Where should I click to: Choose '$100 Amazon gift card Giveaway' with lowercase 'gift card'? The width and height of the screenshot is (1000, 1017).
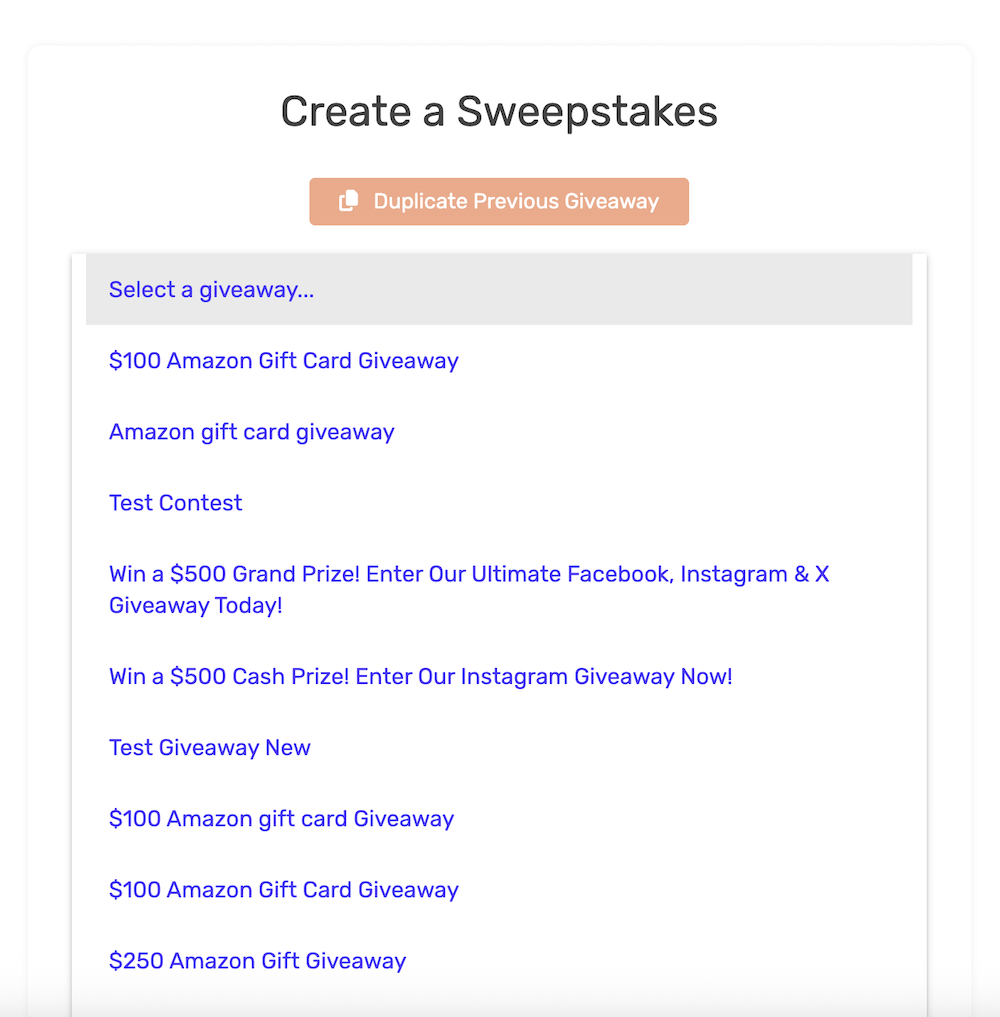[x=281, y=819]
